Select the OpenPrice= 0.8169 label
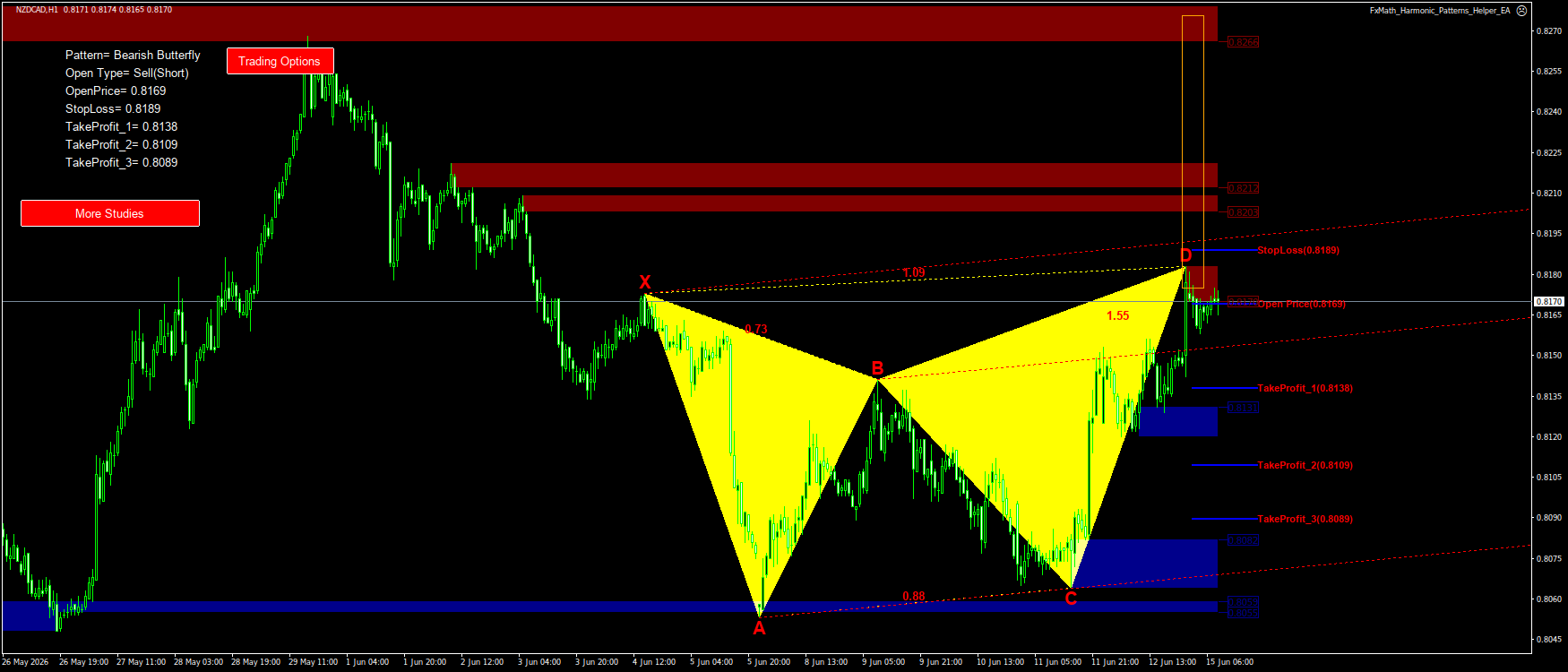The image size is (1568, 672). (x=116, y=90)
